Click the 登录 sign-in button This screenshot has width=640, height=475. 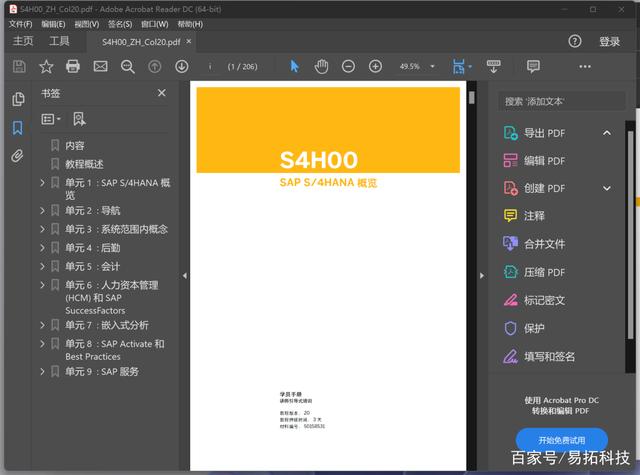pos(609,41)
